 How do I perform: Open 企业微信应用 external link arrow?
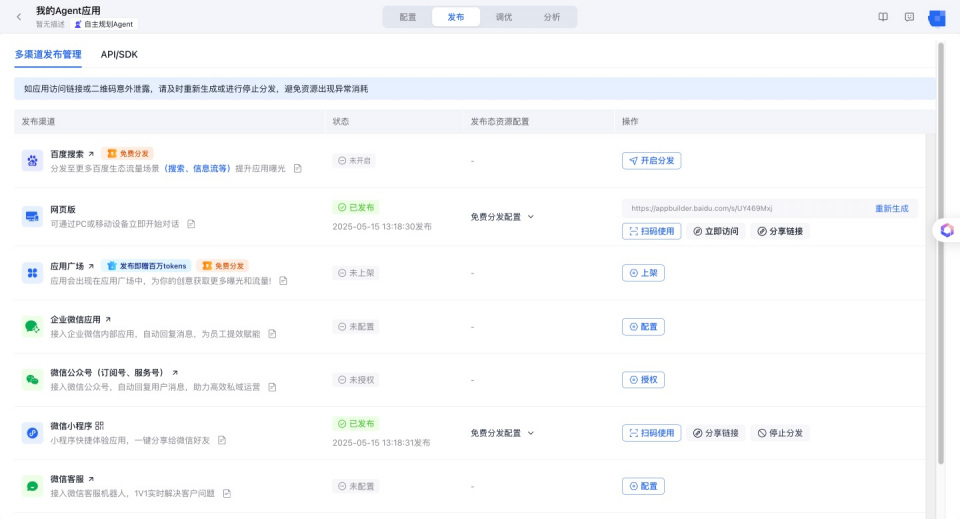click(x=108, y=319)
